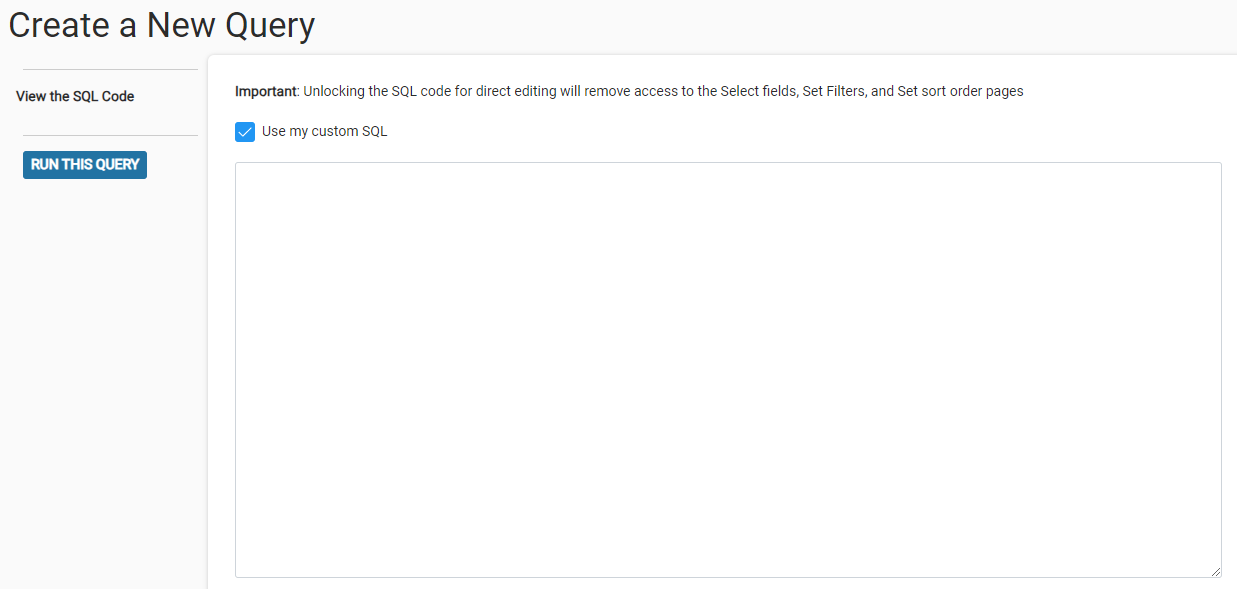Click the warning text about unlocking SQL code
This screenshot has height=589, width=1237.
tap(629, 91)
